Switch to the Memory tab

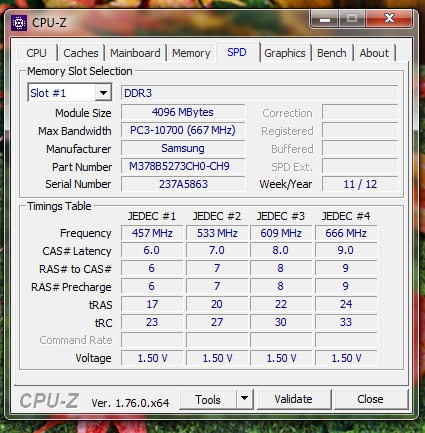tap(191, 53)
